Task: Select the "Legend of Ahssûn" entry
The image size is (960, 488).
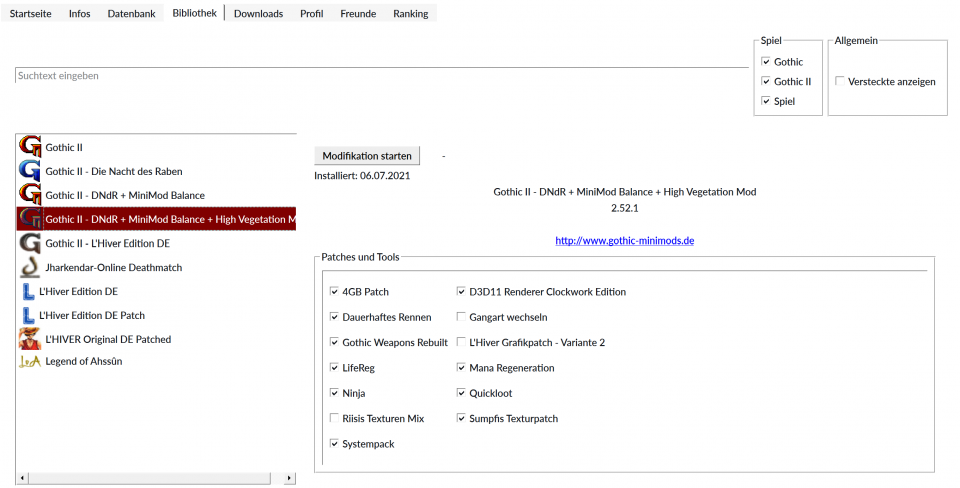Action: pos(156,361)
